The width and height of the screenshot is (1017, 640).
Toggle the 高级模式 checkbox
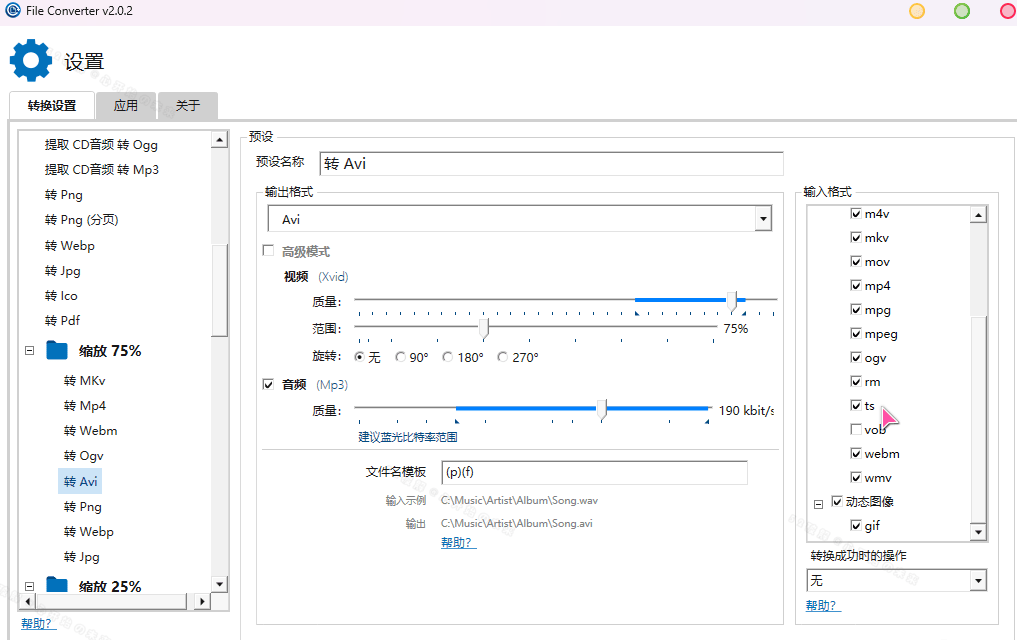[268, 251]
